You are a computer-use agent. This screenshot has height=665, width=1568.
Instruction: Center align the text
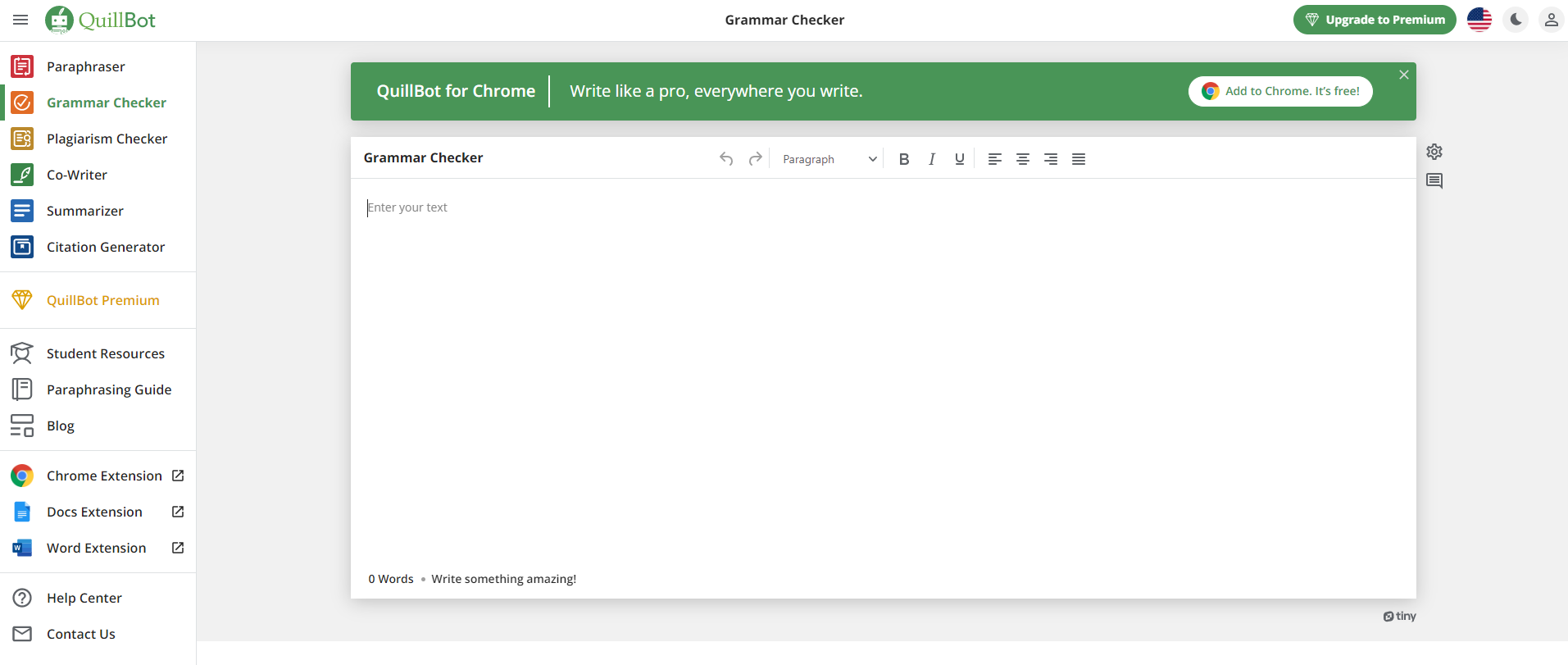[x=1023, y=159]
